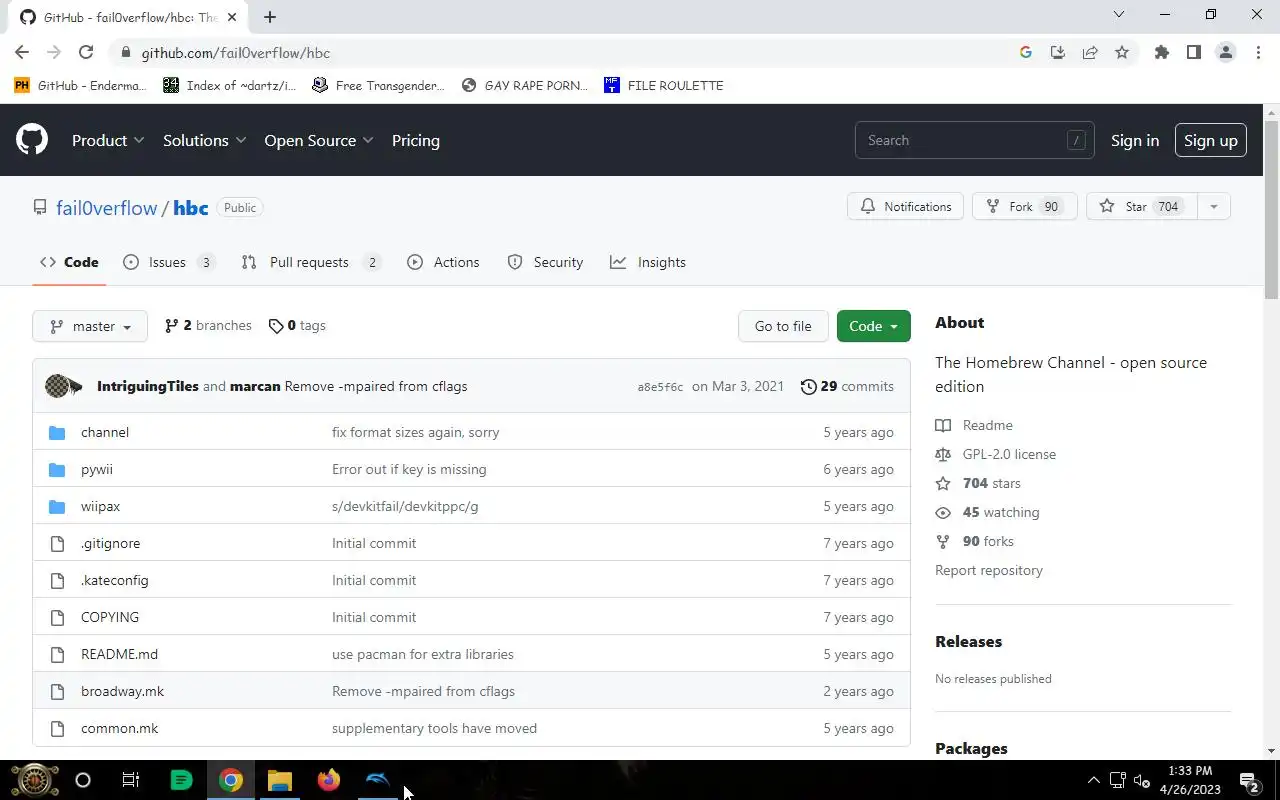Image resolution: width=1280 pixels, height=800 pixels.
Task: Reload the page with the refresh icon
Action: tap(86, 53)
